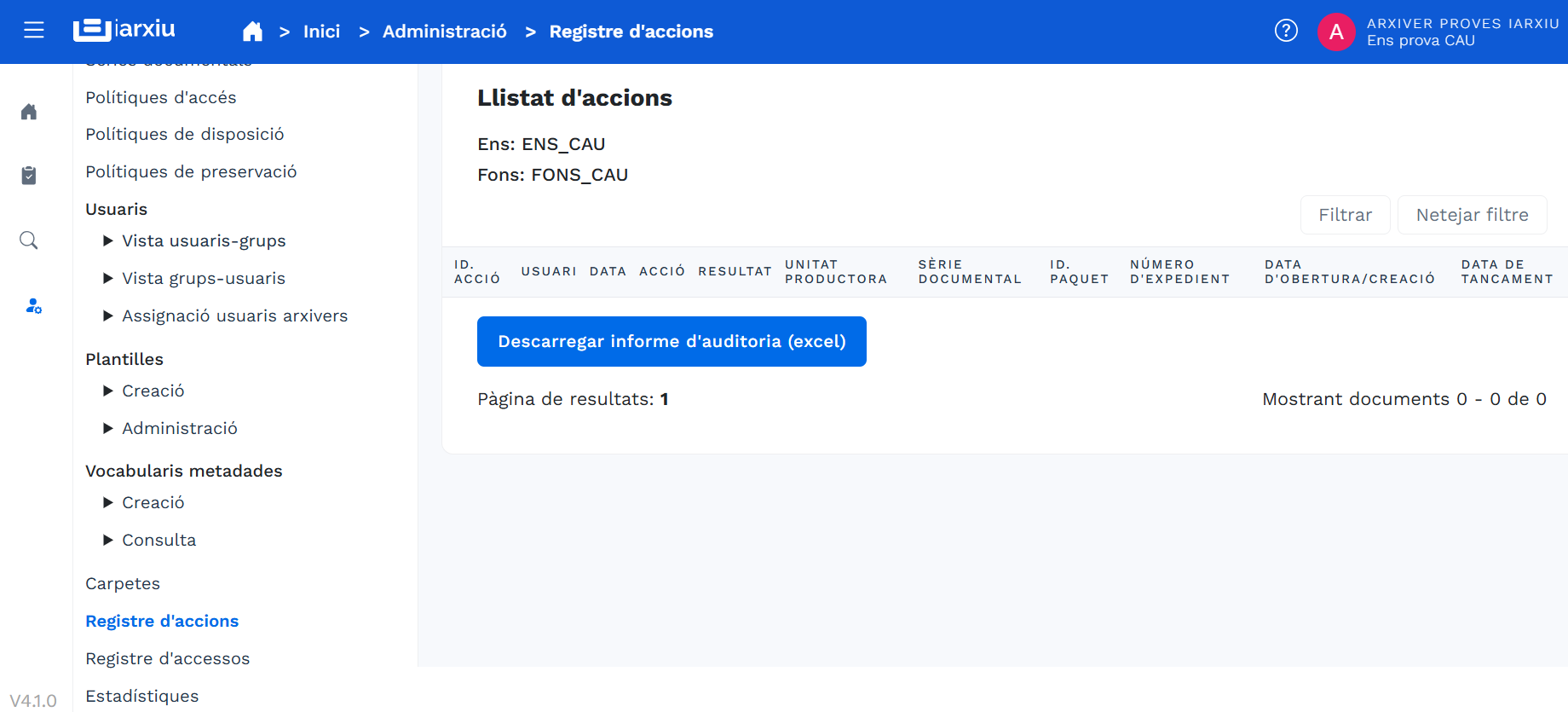Open Polítiques de preservació

(x=191, y=171)
